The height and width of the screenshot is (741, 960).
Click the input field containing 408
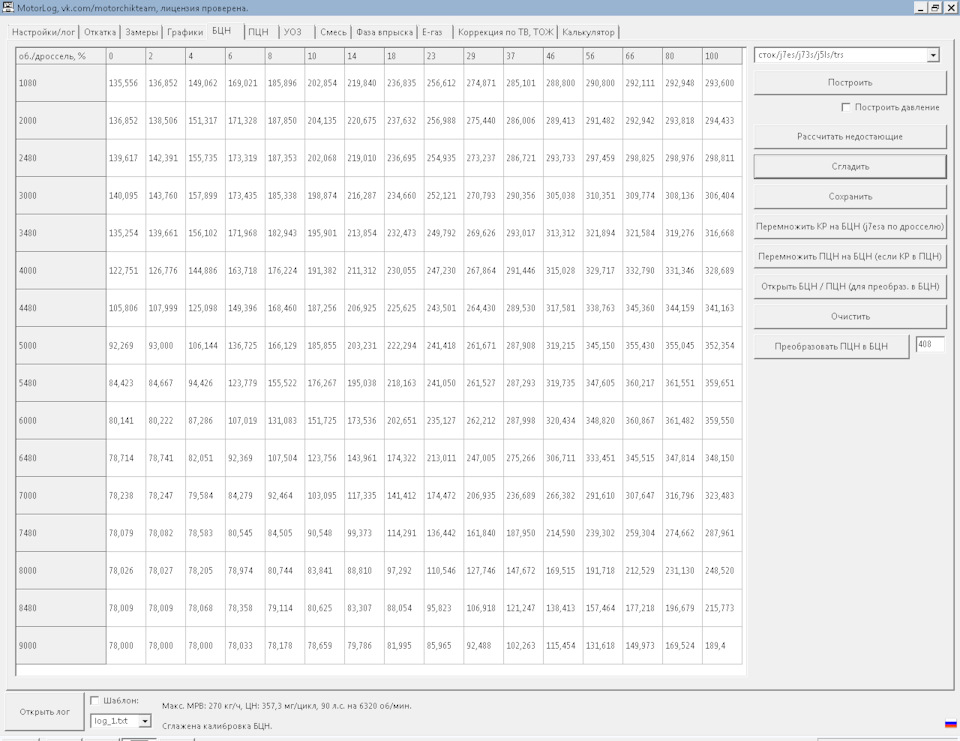930,345
